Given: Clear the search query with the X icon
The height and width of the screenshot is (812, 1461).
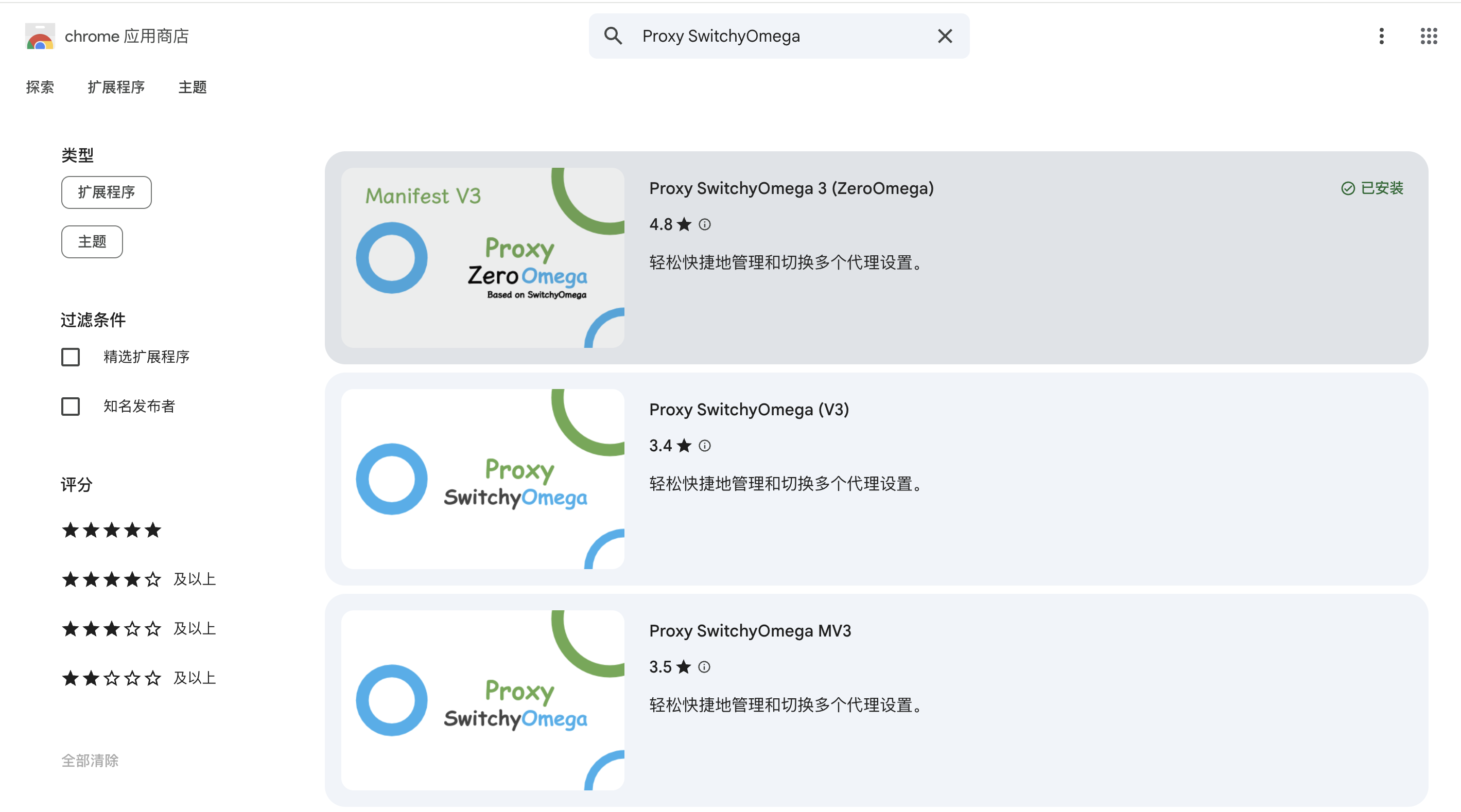Looking at the screenshot, I should pyautogui.click(x=945, y=36).
